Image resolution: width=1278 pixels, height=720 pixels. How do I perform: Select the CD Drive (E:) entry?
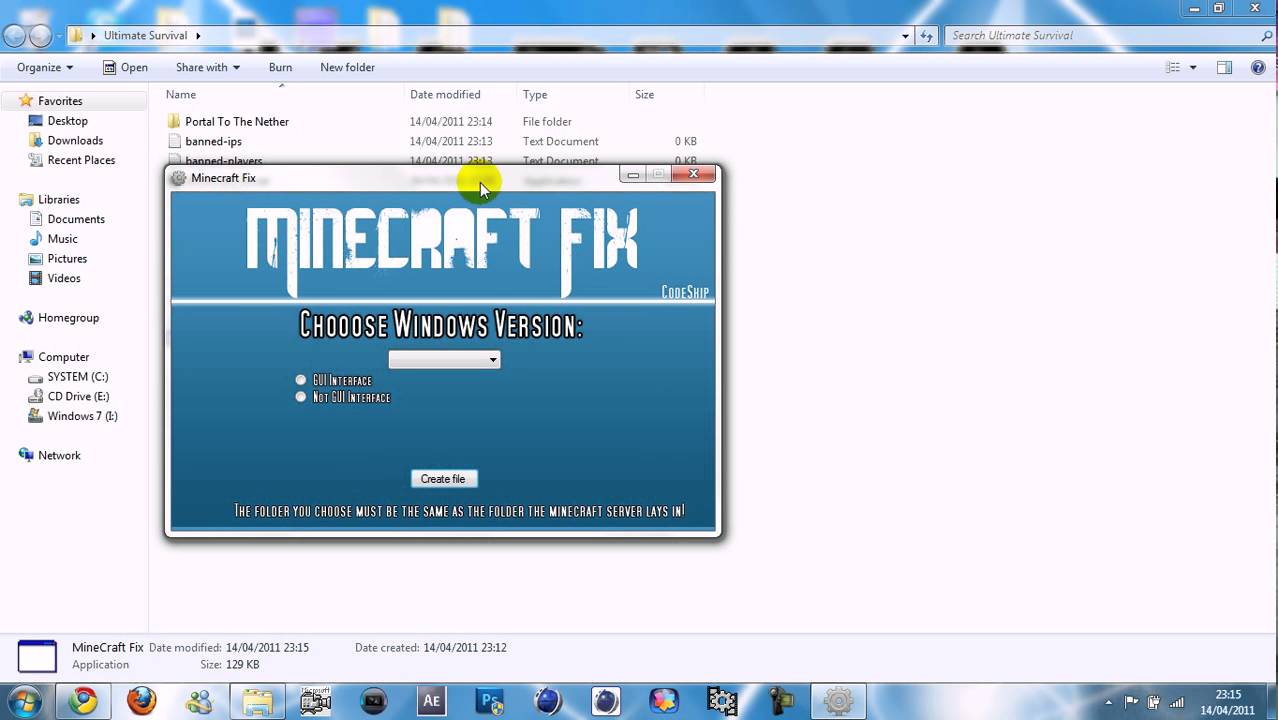[x=78, y=397]
